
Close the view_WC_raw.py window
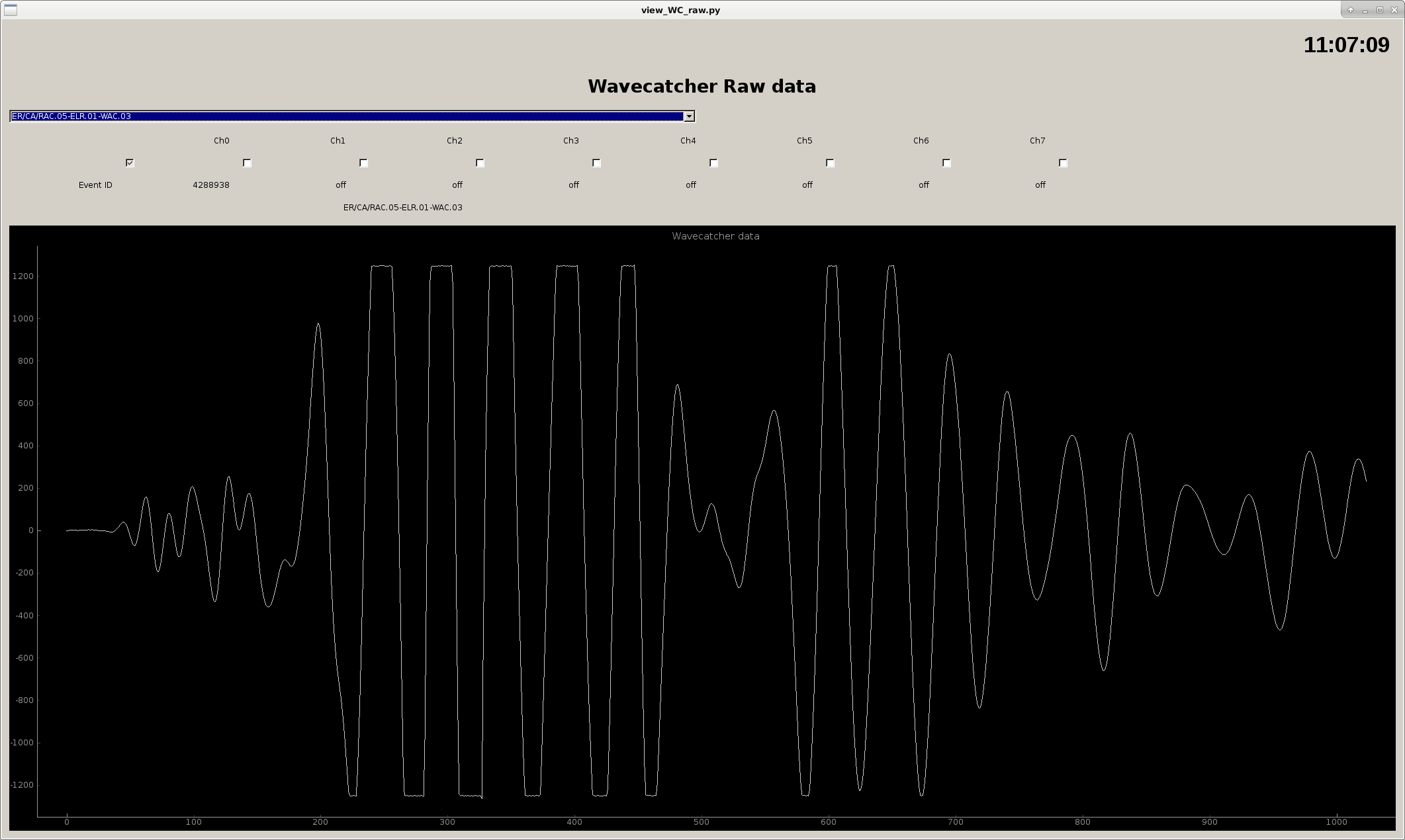pos(1394,10)
